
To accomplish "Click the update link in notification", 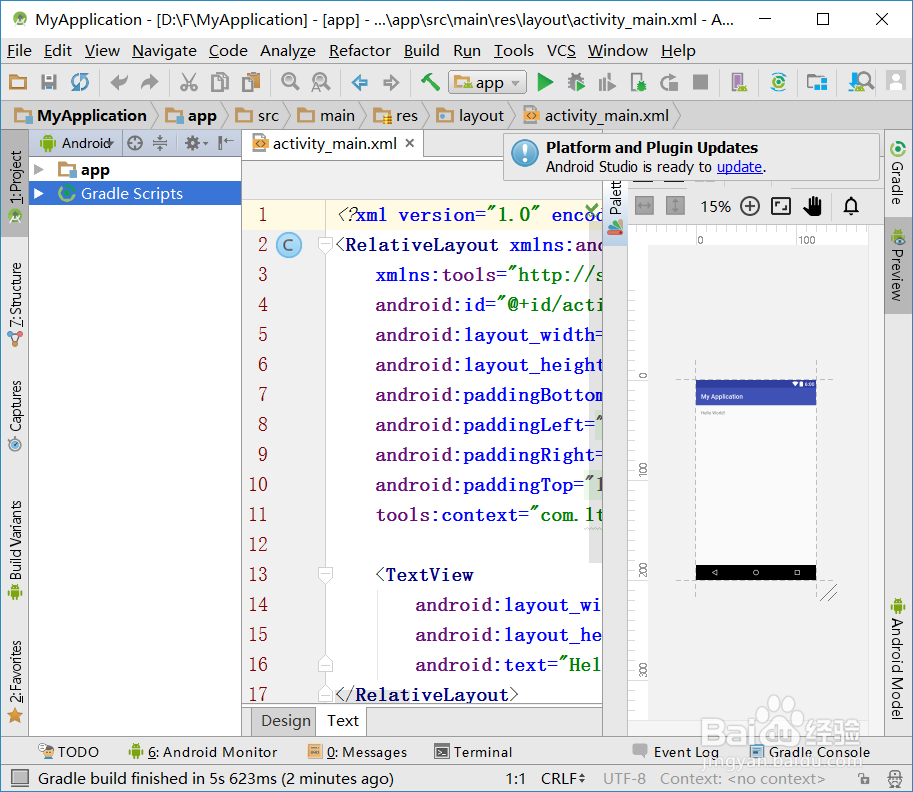I will 739,167.
